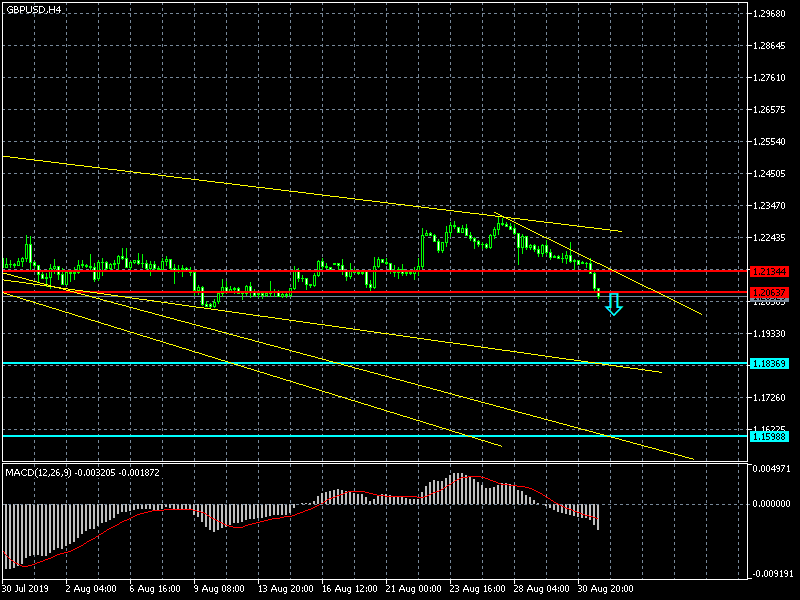The image size is (800, 600).
Task: Click the MACD -0.009191 scale value
Action: (771, 573)
